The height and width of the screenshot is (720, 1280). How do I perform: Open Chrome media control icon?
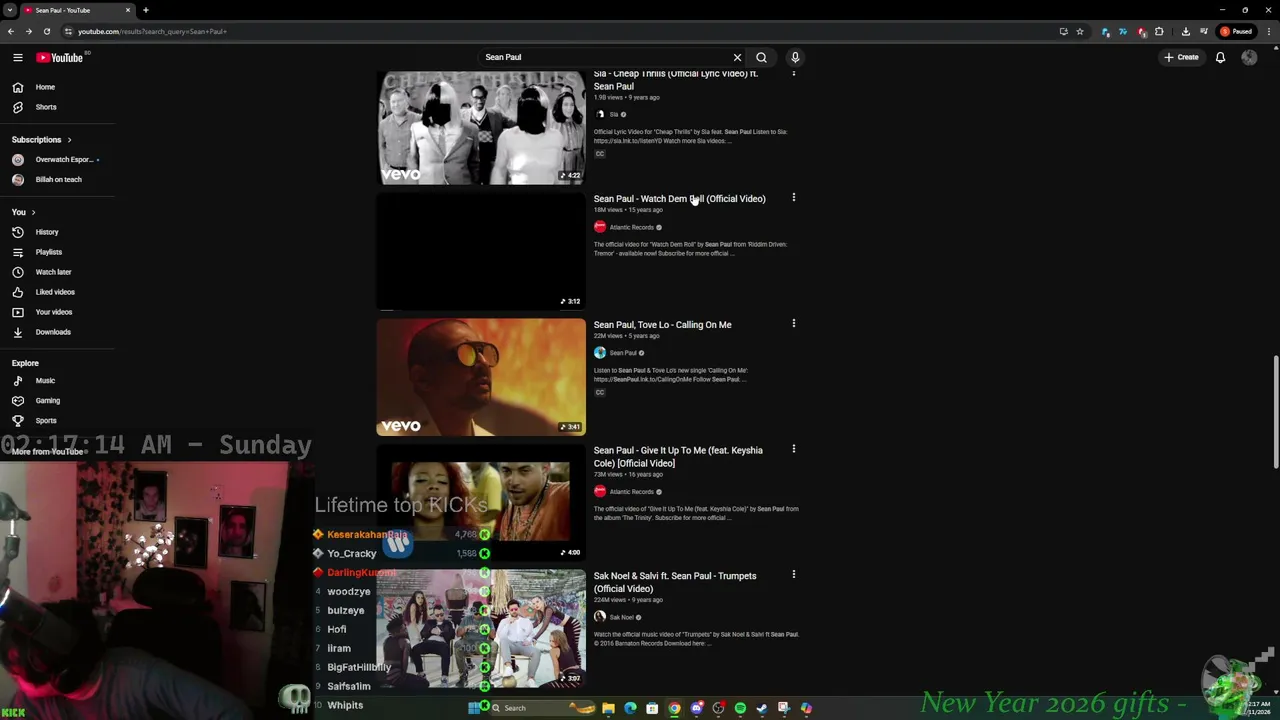[x=1202, y=31]
